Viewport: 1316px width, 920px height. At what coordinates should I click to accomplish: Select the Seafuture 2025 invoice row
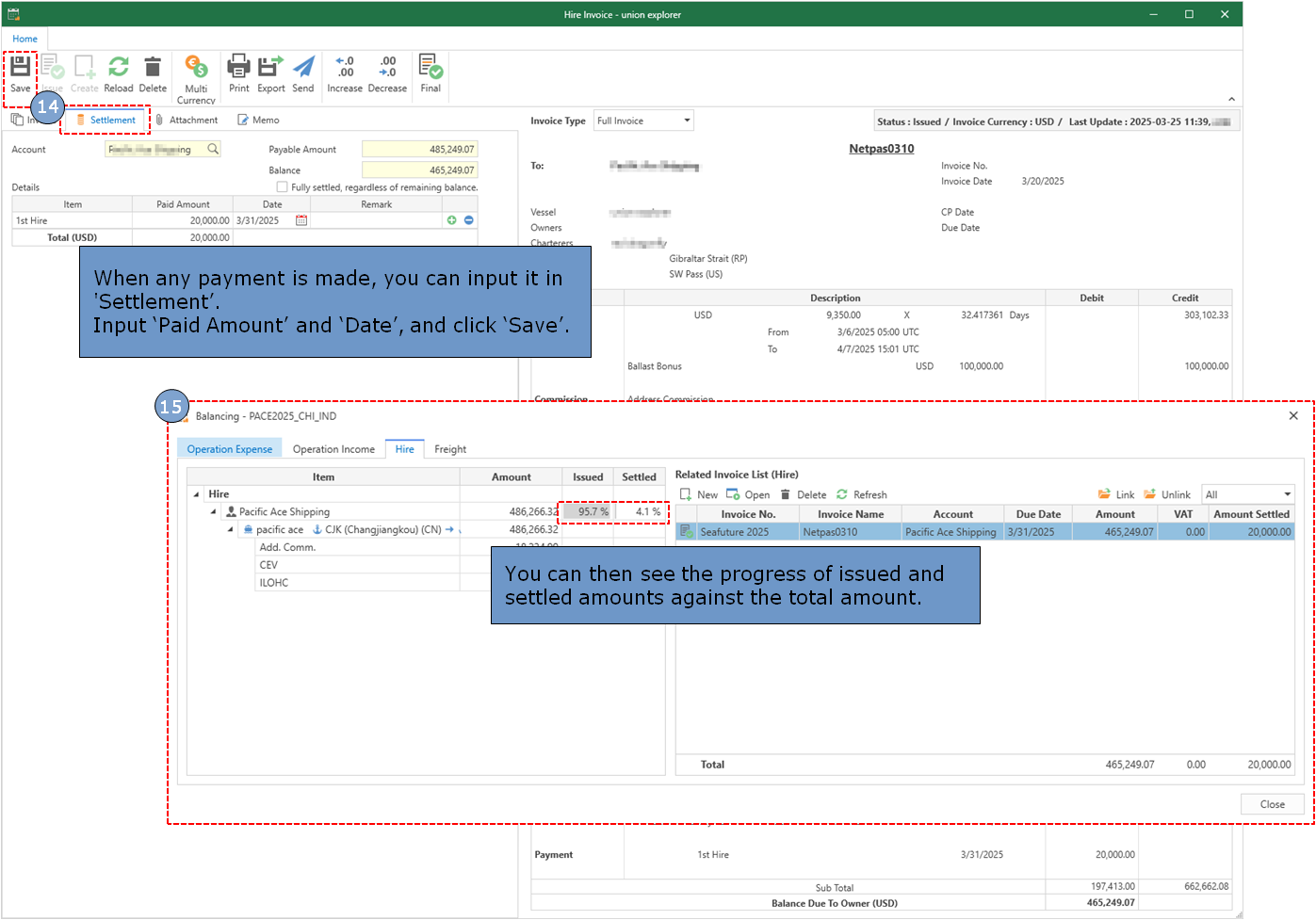click(x=735, y=532)
